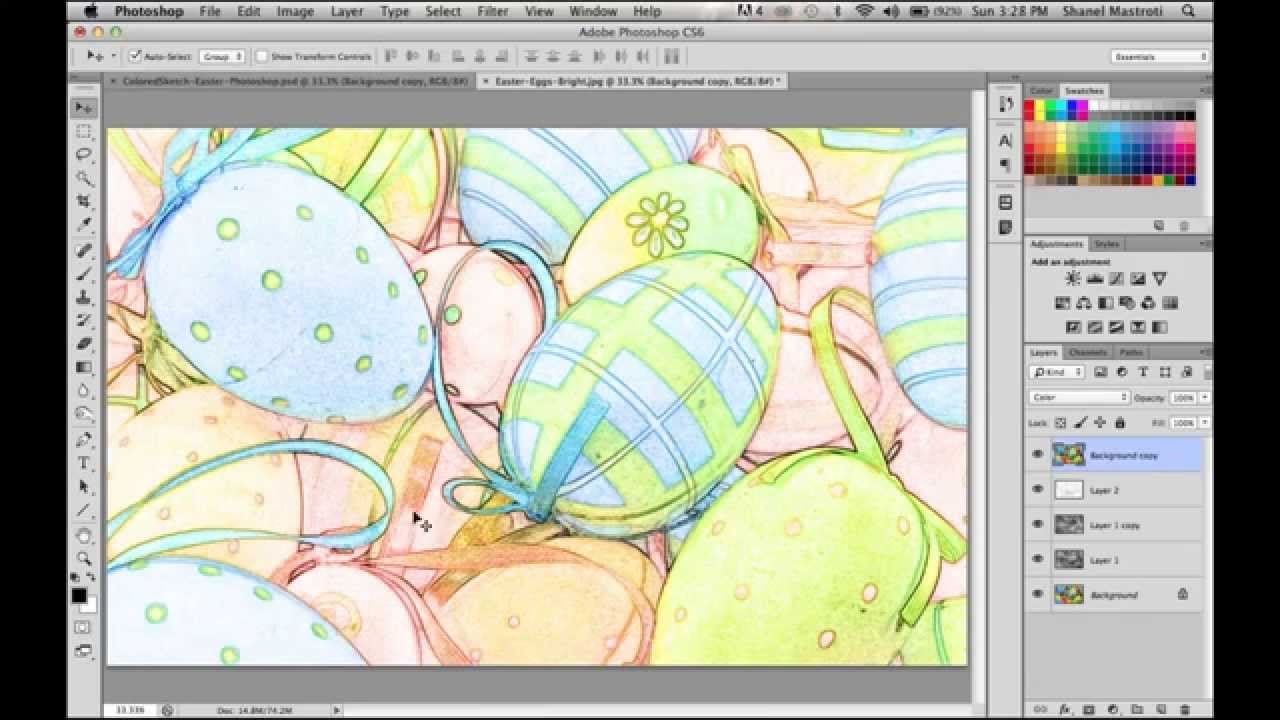1280x720 pixels.
Task: Select the Gradient tool
Action: pyautogui.click(x=84, y=367)
